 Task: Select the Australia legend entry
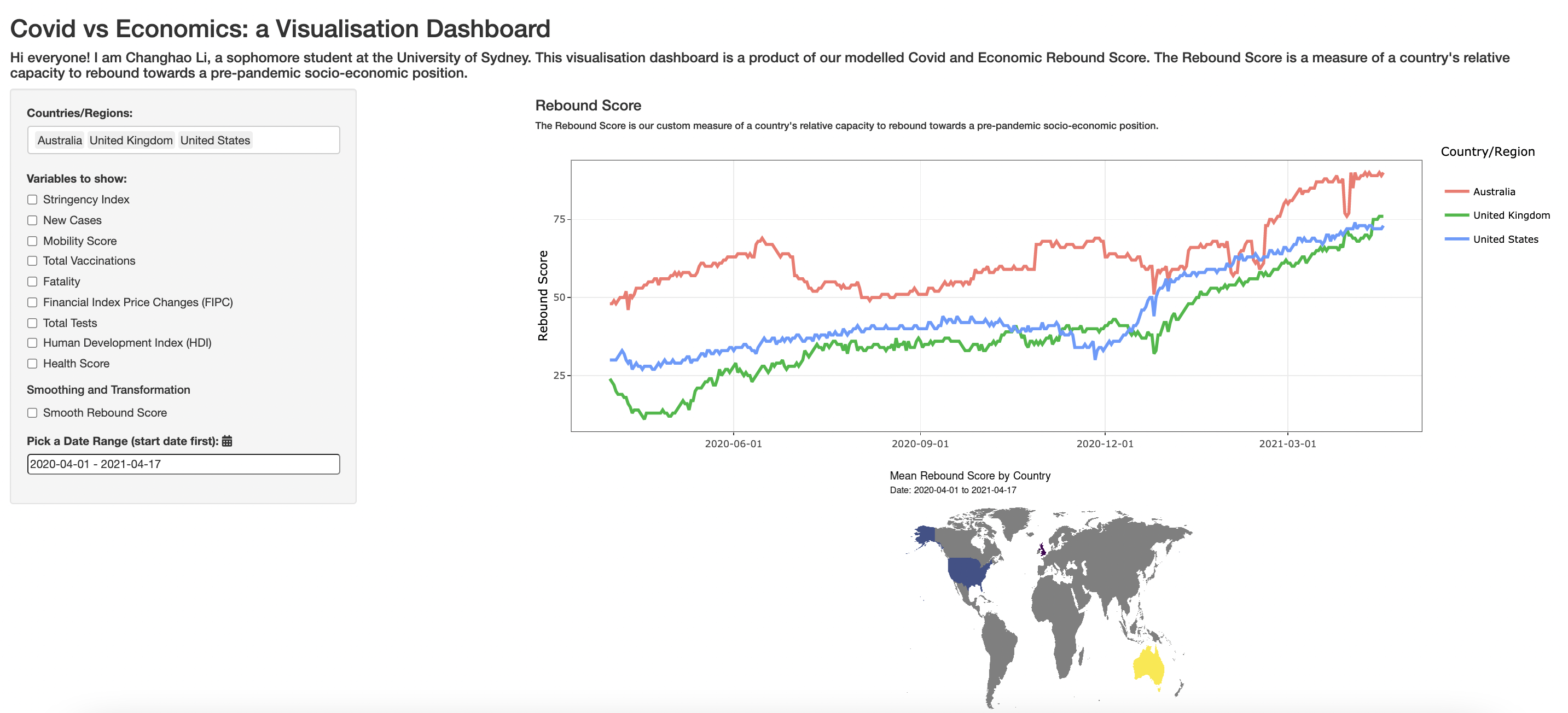(x=1494, y=191)
